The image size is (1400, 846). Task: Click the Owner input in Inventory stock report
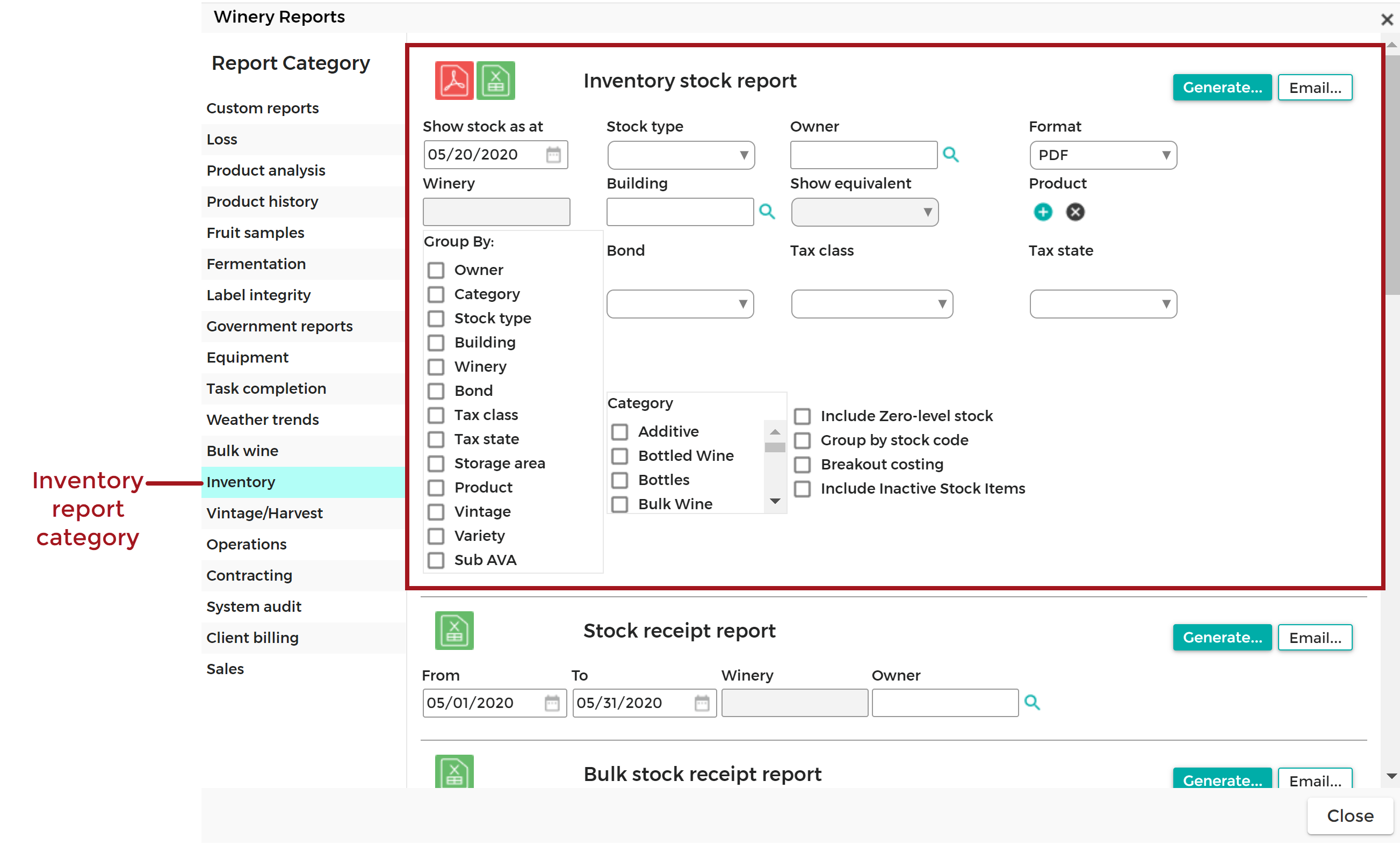click(863, 155)
